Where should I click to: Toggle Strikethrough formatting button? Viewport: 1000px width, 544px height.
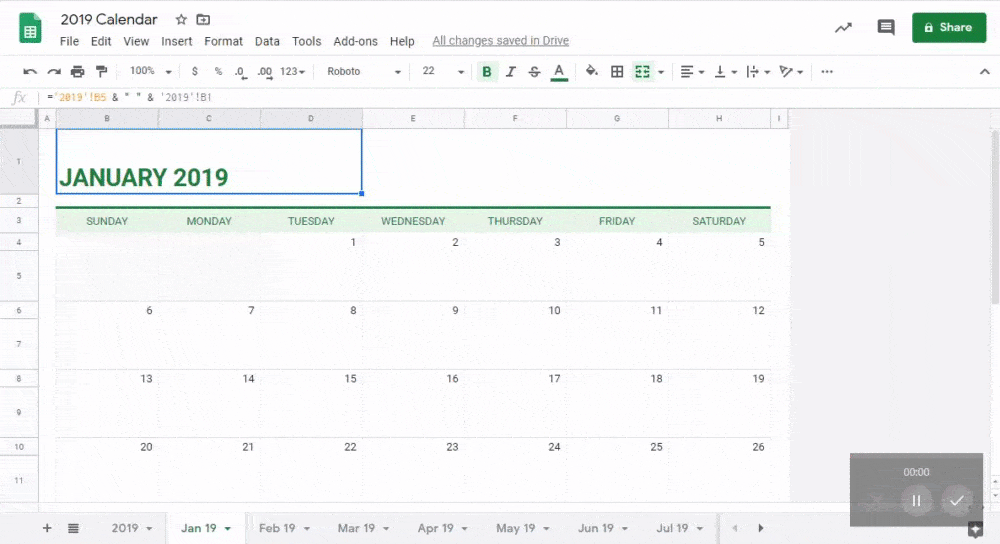pos(534,72)
